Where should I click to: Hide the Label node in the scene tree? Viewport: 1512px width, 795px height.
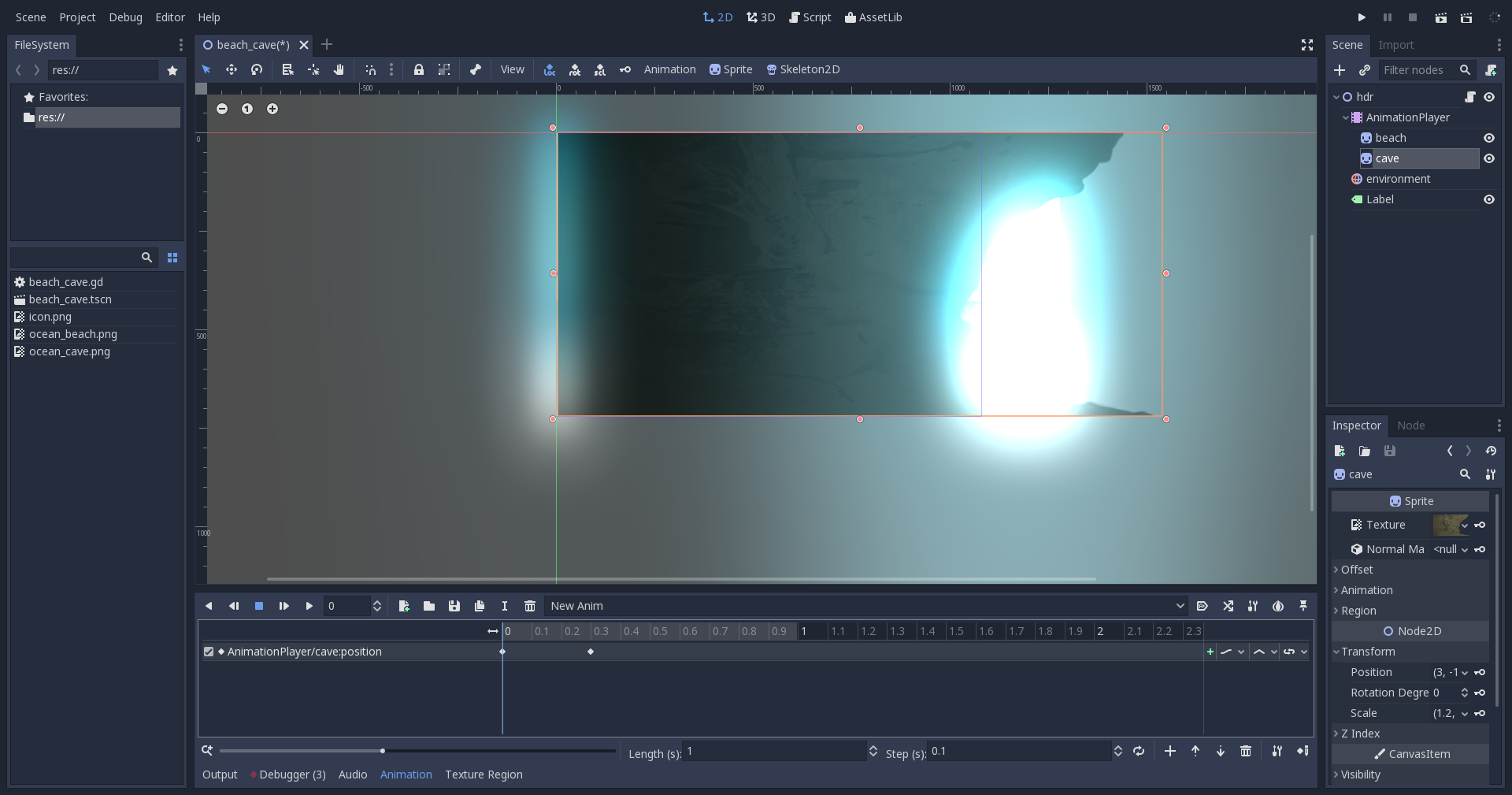tap(1489, 199)
